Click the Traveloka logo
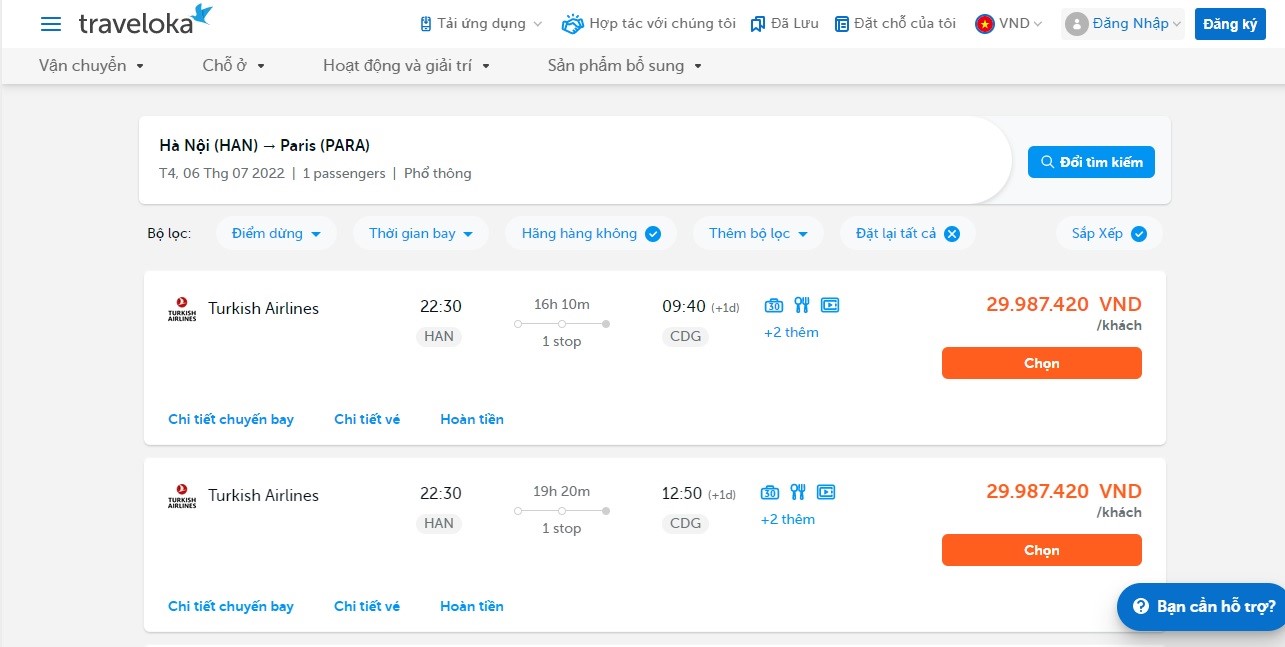Image resolution: width=1285 pixels, height=647 pixels. (x=145, y=22)
